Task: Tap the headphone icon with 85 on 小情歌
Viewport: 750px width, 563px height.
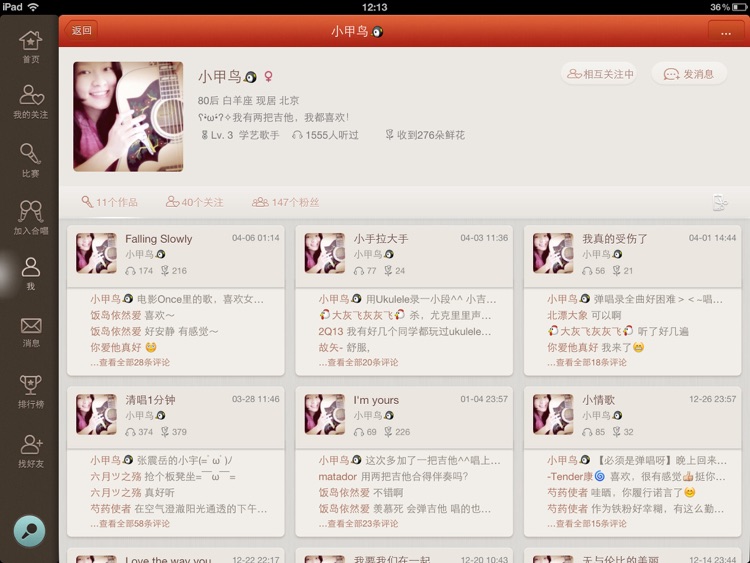Action: click(587, 432)
